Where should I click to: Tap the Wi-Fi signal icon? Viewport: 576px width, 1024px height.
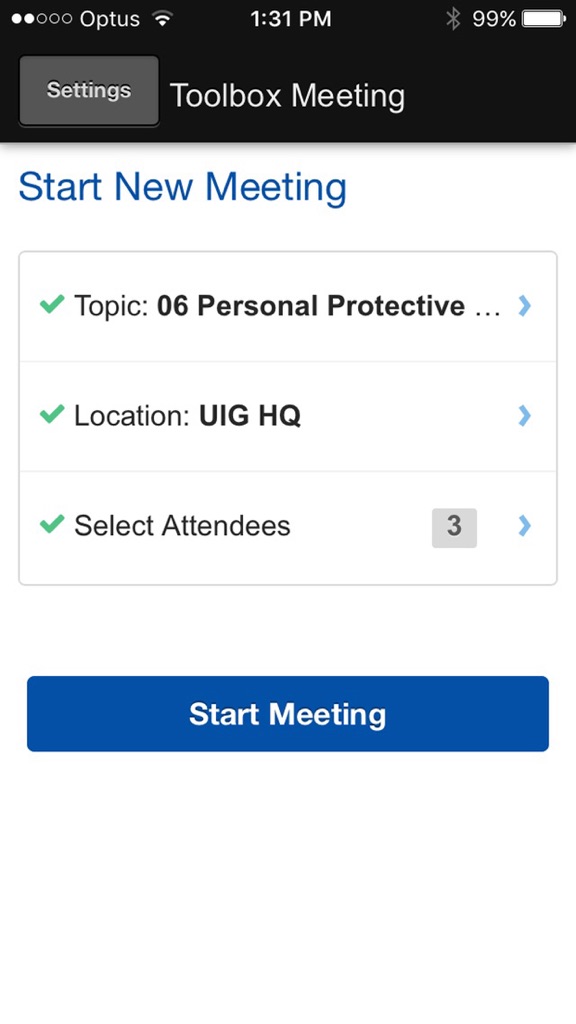pos(161,18)
